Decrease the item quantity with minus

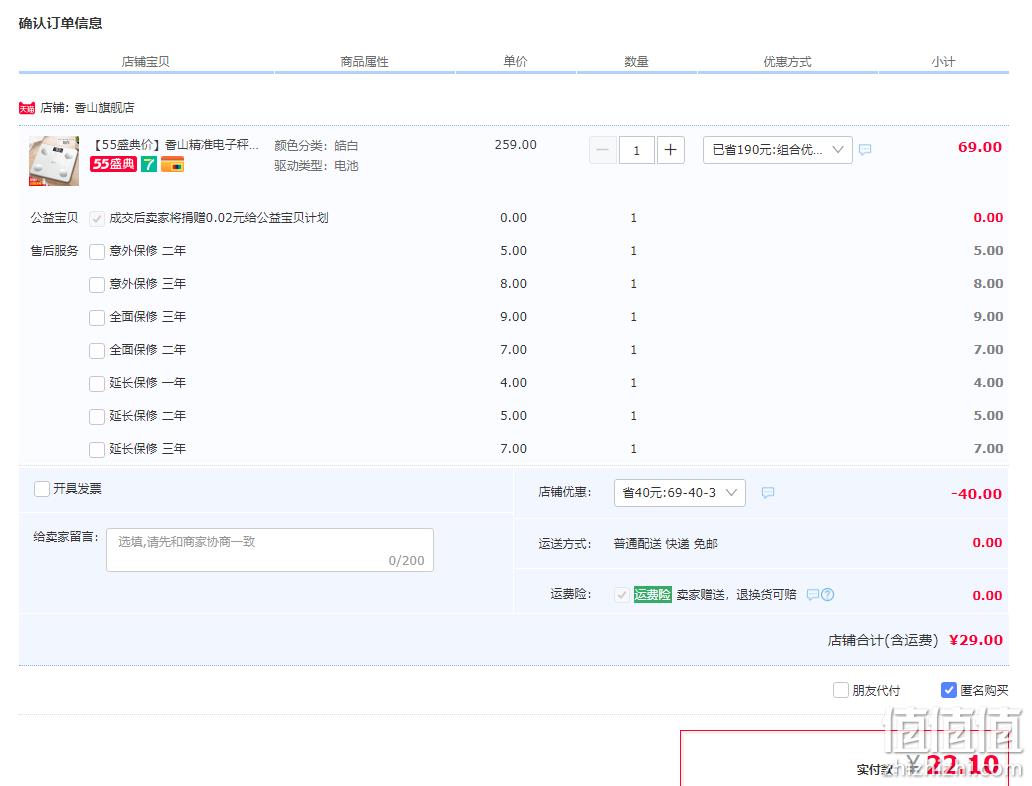(x=603, y=150)
